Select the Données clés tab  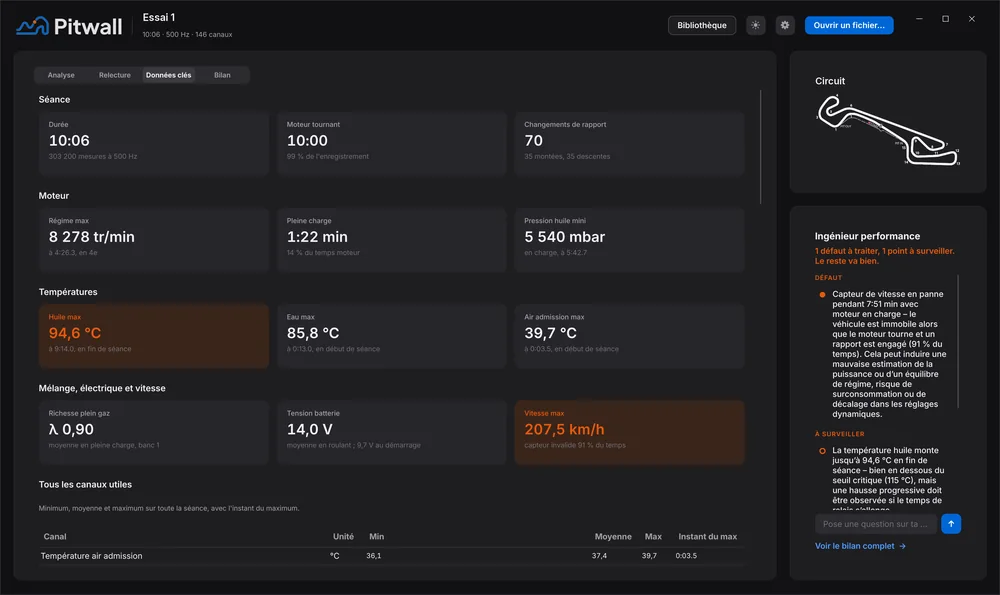[168, 75]
